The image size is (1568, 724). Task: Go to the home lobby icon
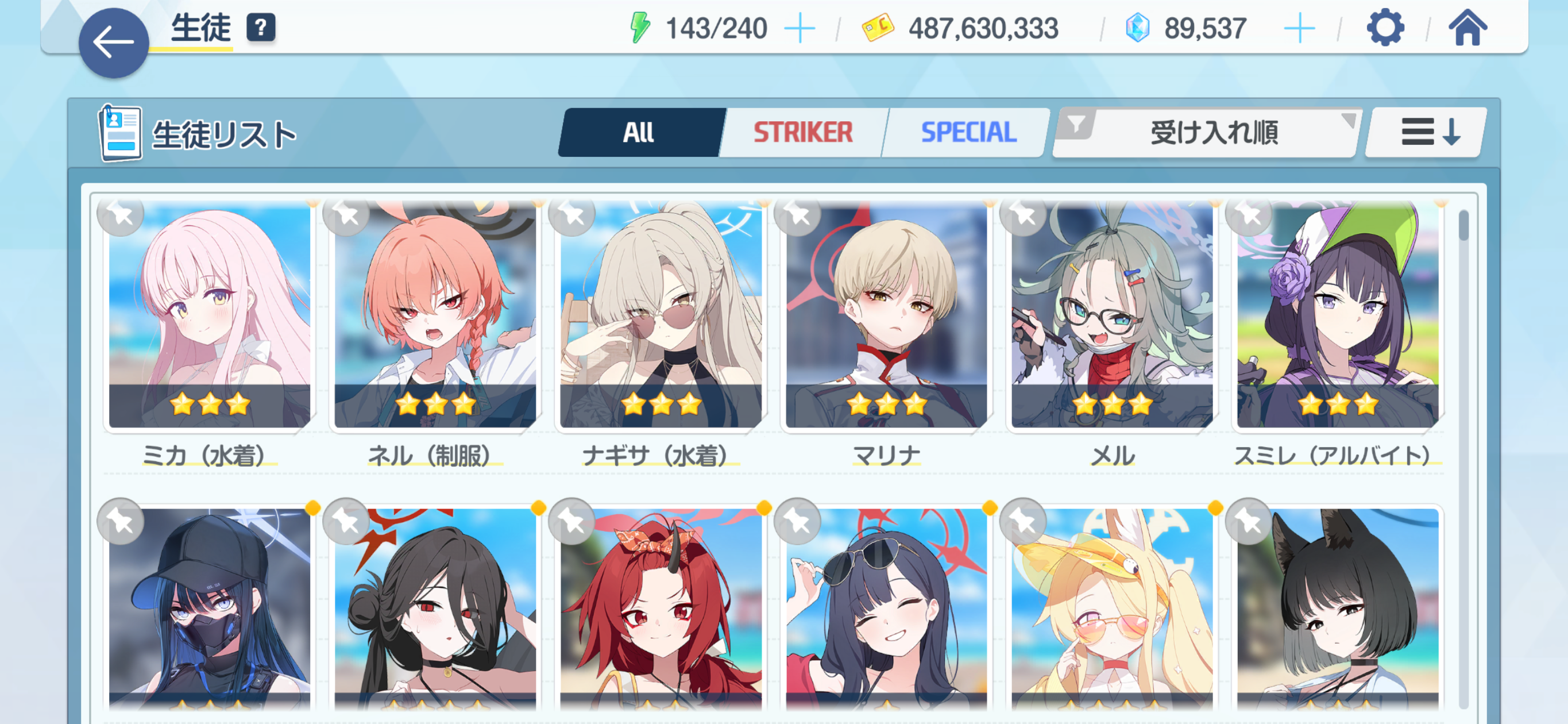coord(1467,28)
